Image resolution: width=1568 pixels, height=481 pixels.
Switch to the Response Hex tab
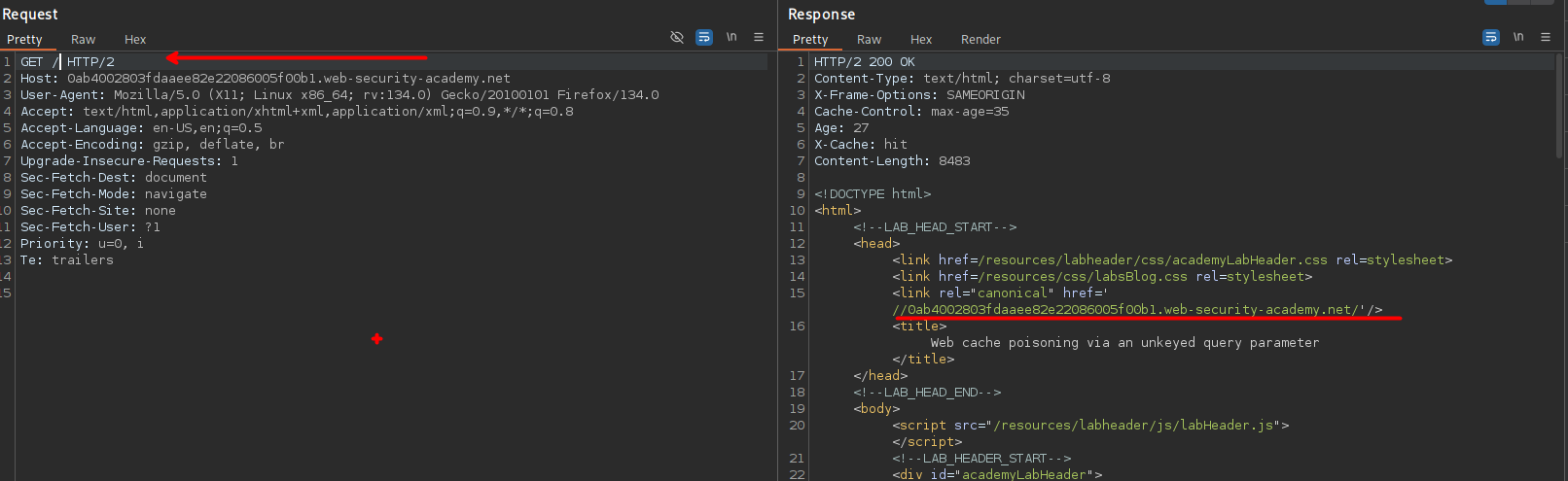921,40
